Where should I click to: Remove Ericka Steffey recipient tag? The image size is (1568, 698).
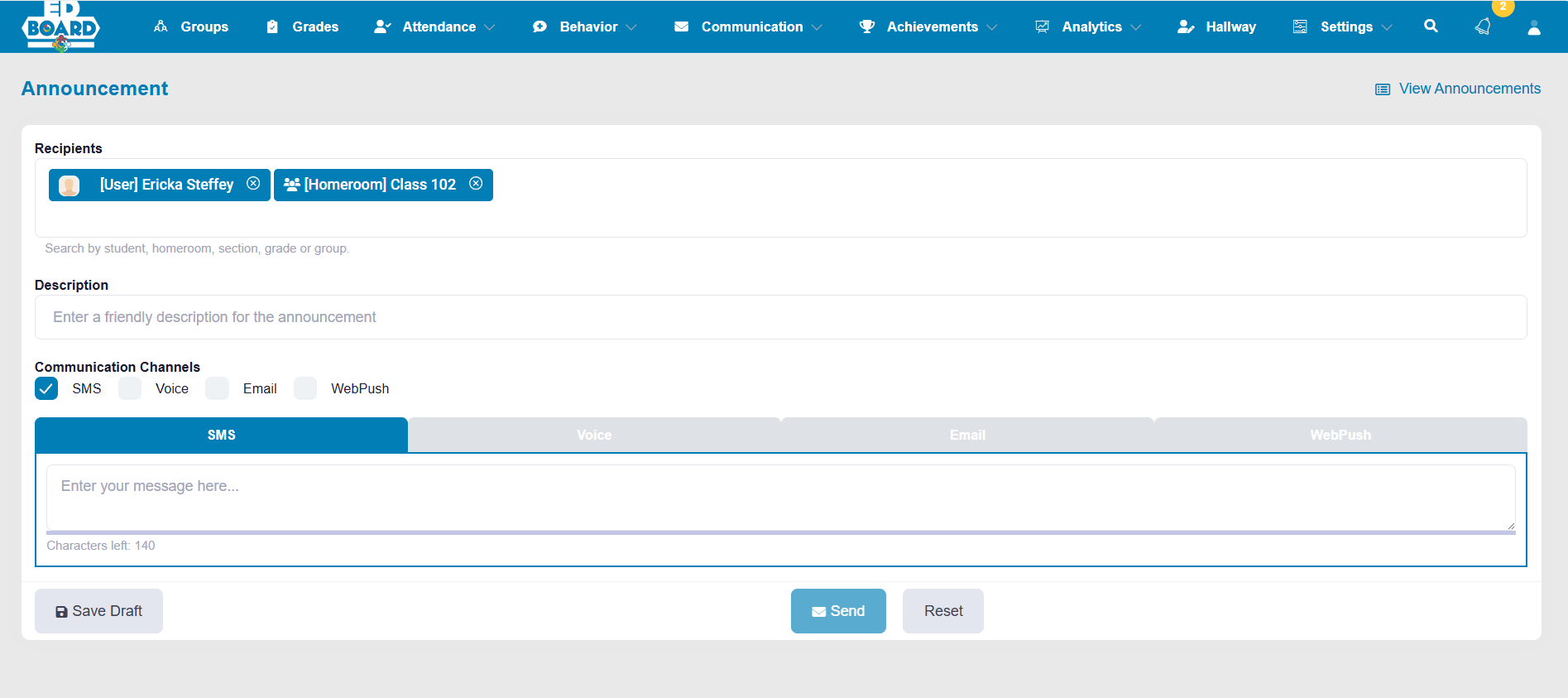(253, 184)
